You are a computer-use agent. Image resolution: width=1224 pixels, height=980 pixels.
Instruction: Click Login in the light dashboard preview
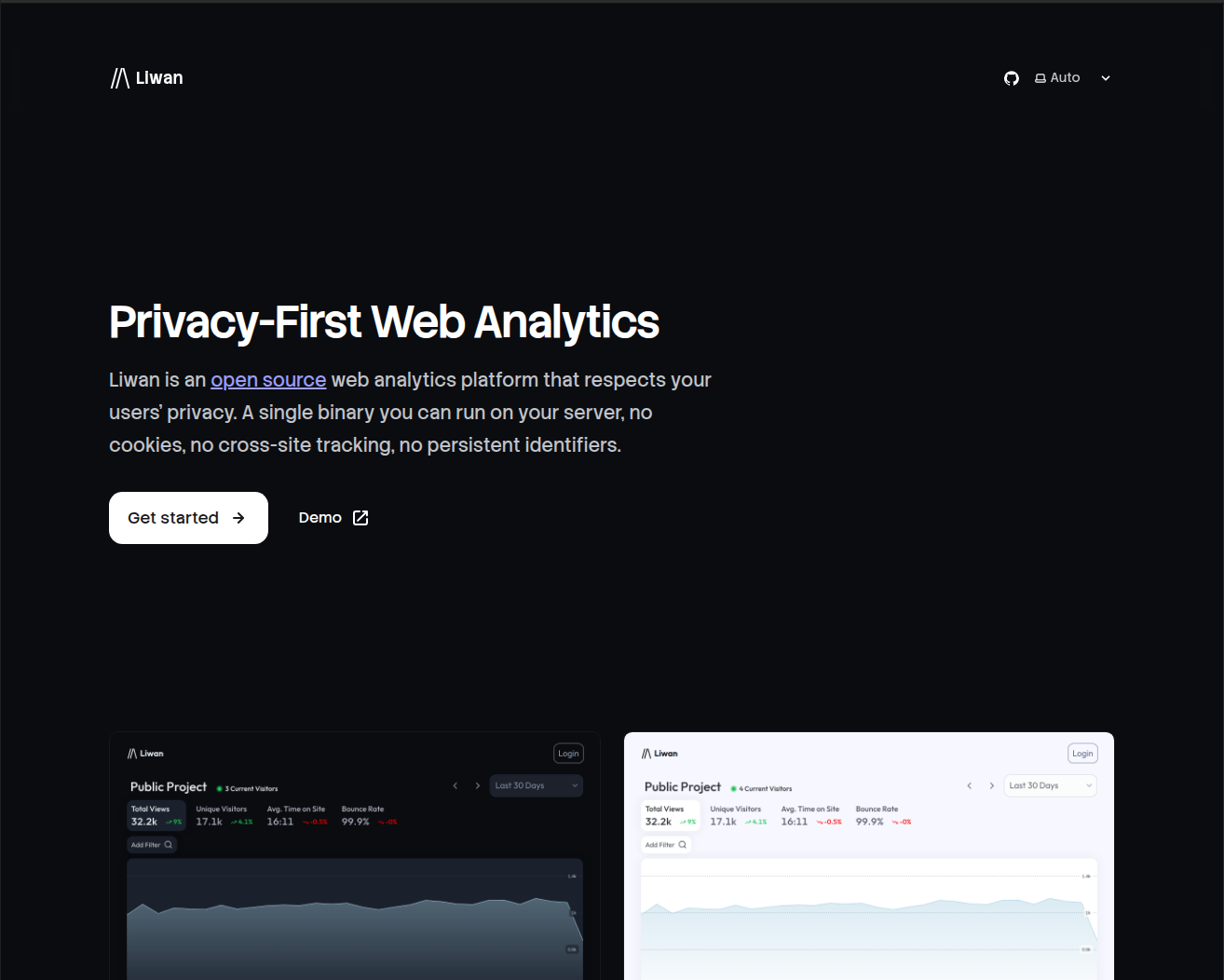(x=1082, y=754)
